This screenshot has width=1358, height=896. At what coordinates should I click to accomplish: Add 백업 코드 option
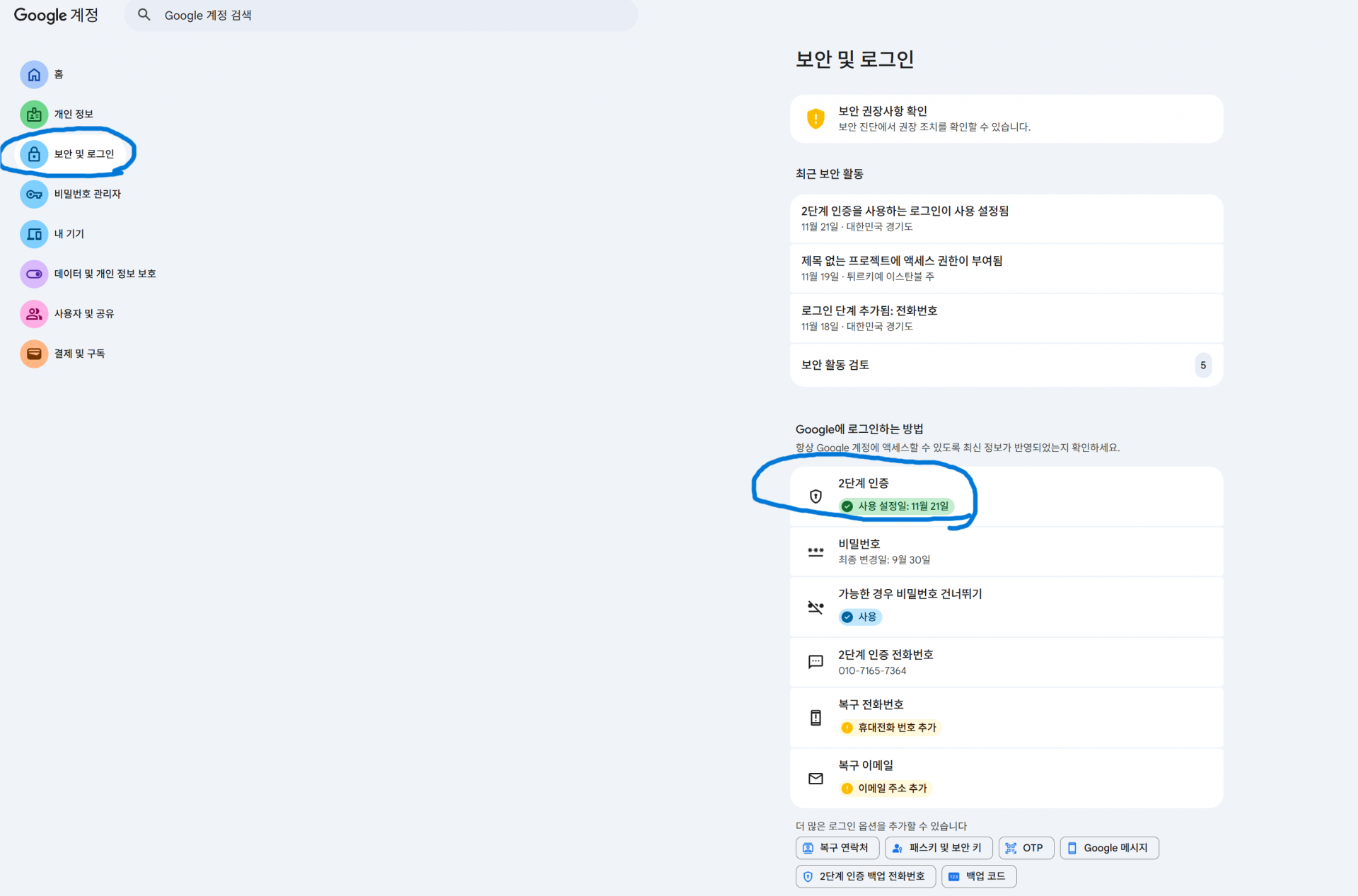click(x=979, y=876)
